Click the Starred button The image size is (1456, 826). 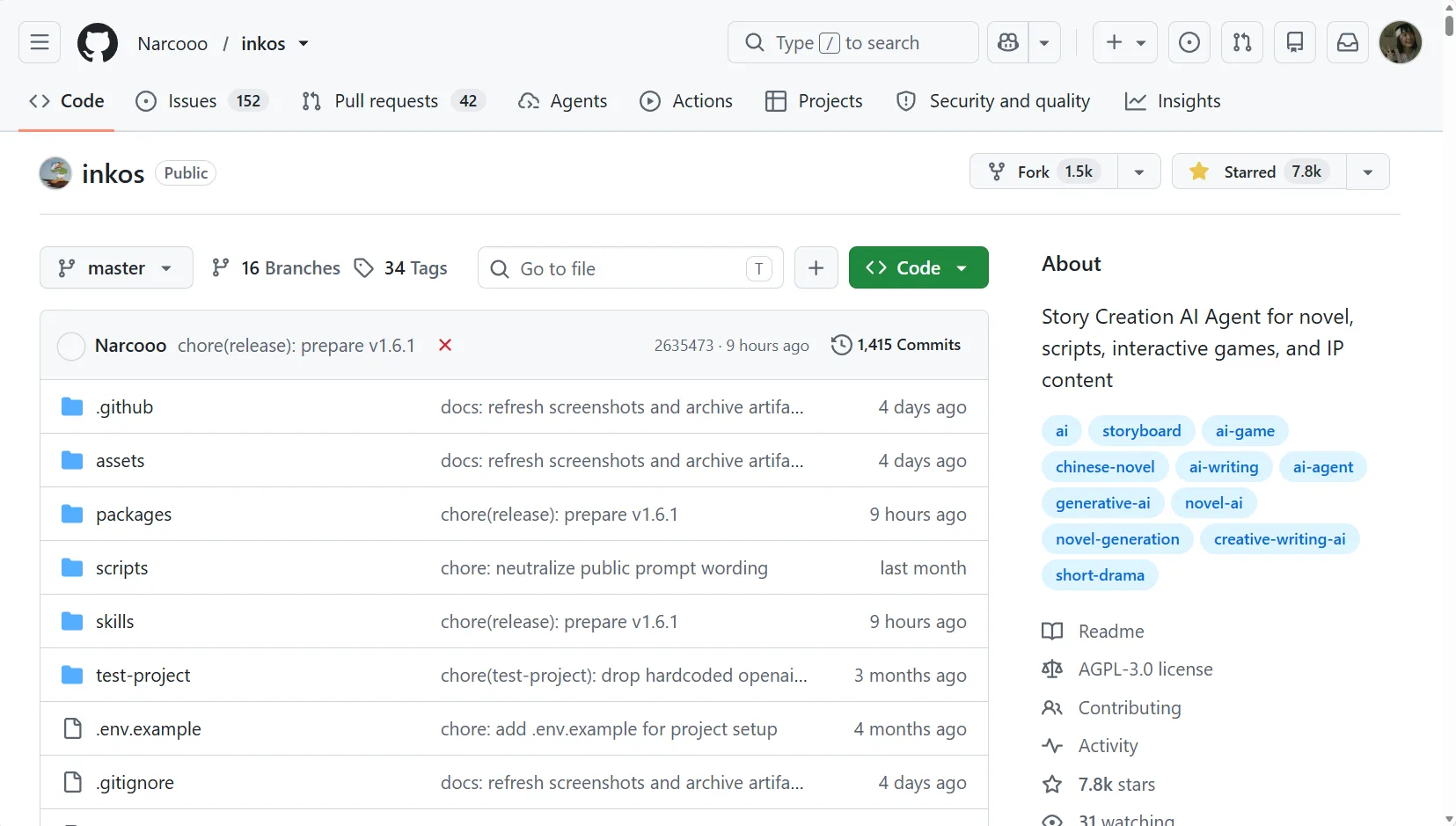pos(1259,172)
